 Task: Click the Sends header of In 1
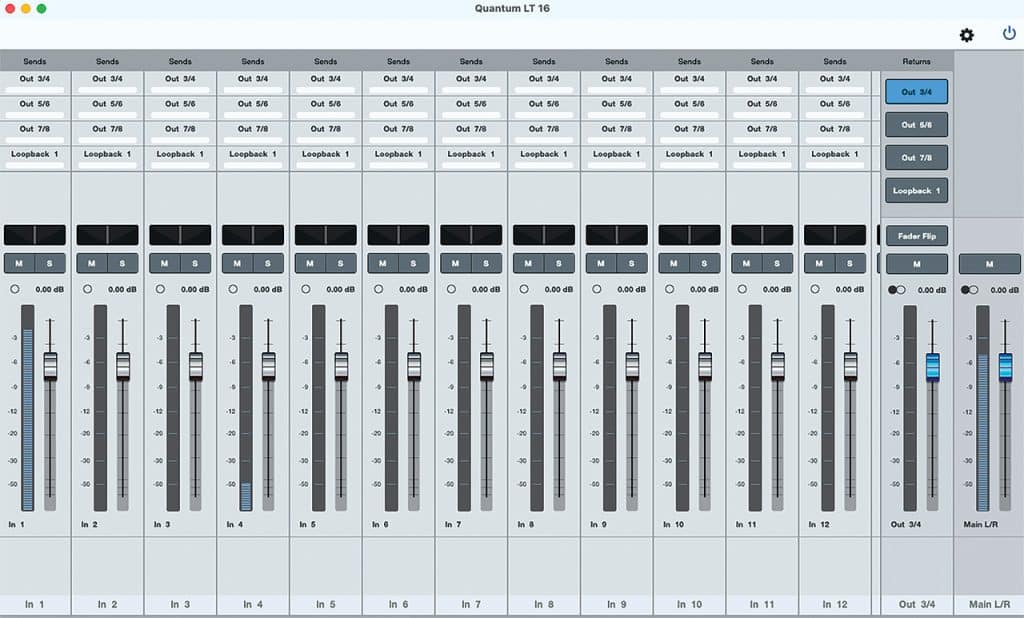point(35,61)
